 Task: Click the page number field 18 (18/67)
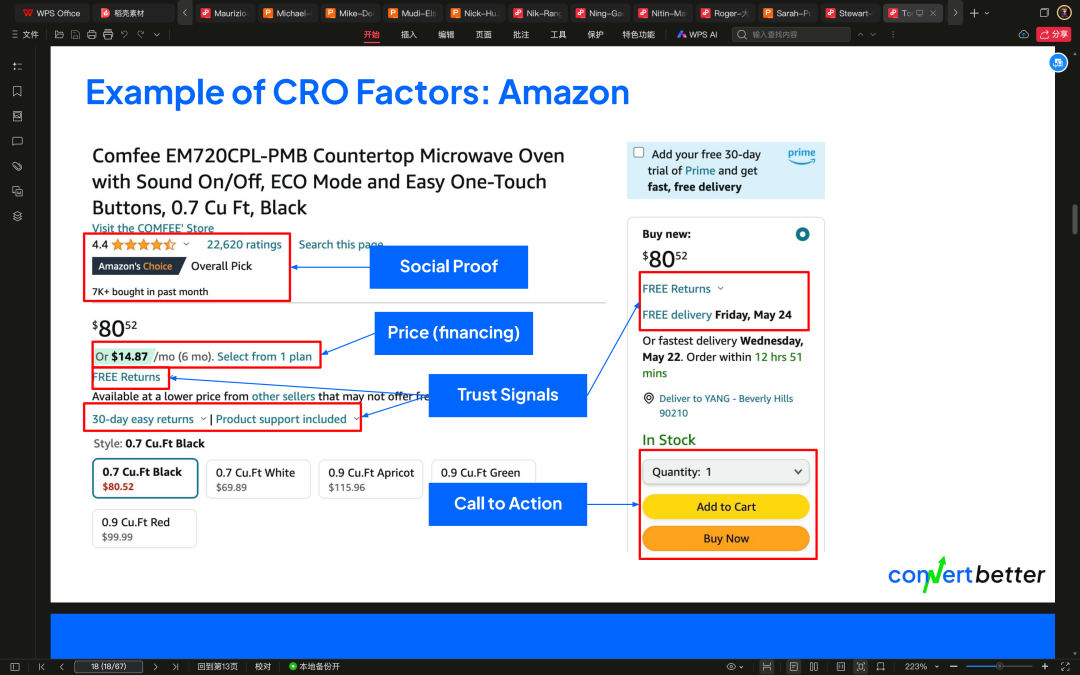108,667
